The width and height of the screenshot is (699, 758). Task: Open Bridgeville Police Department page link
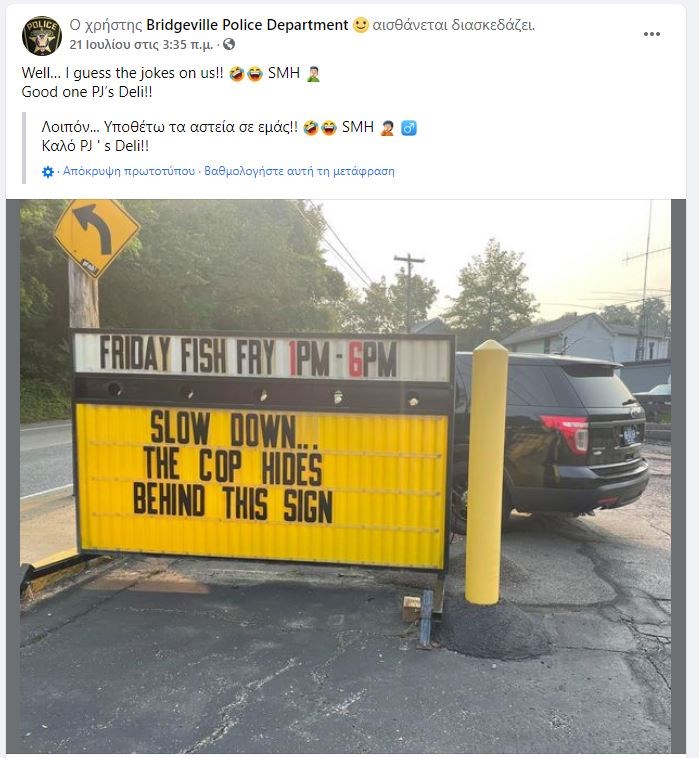247,25
